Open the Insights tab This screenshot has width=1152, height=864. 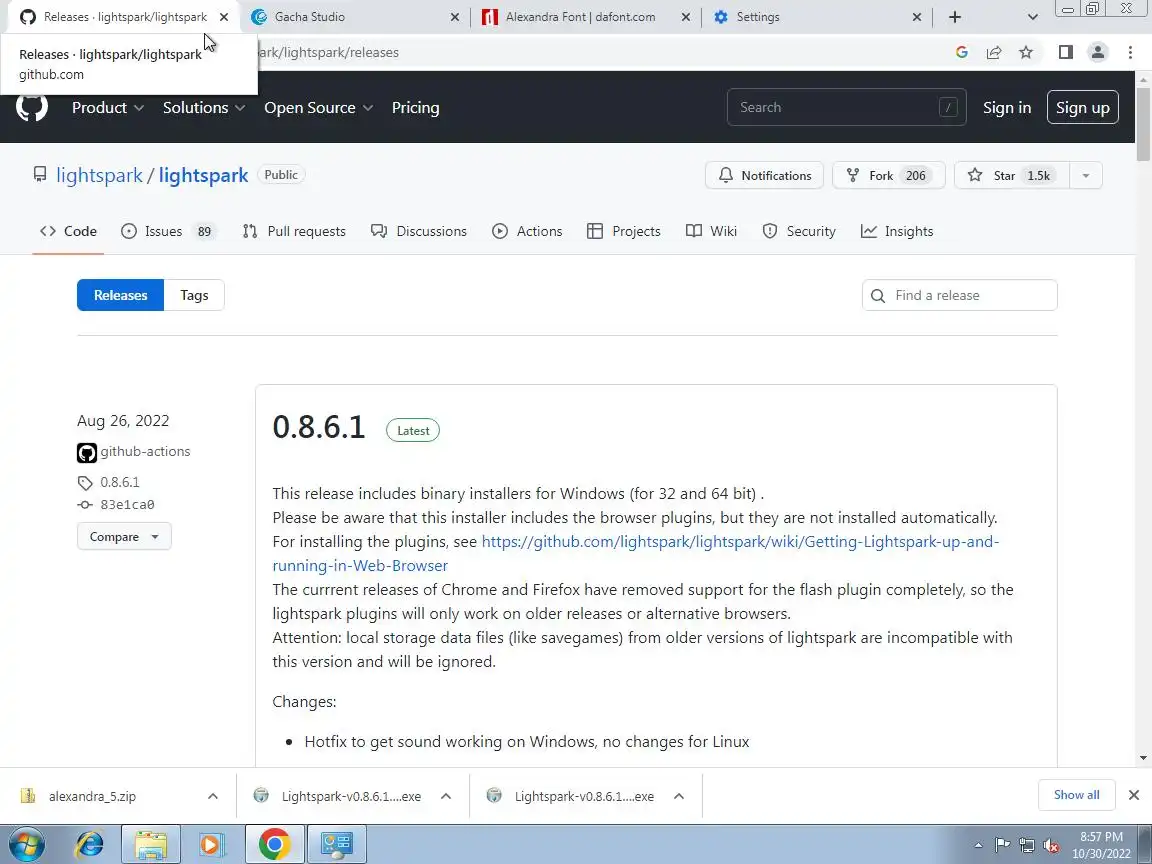[x=897, y=231]
